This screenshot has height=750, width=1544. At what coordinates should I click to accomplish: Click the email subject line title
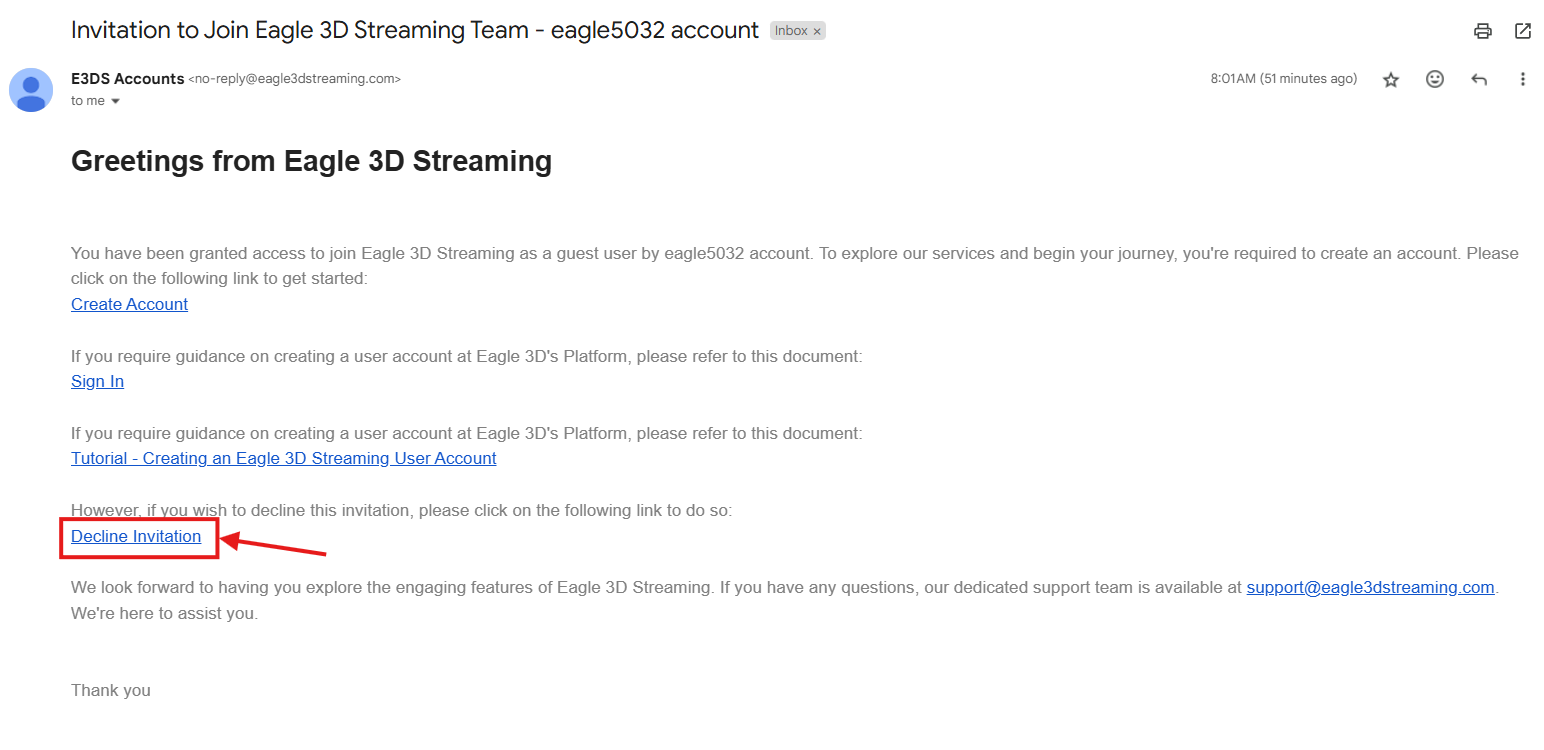(x=414, y=30)
